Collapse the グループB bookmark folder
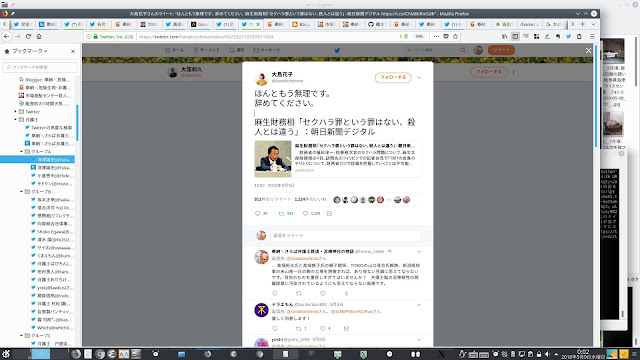This screenshot has height=360, width=640. coord(22,191)
